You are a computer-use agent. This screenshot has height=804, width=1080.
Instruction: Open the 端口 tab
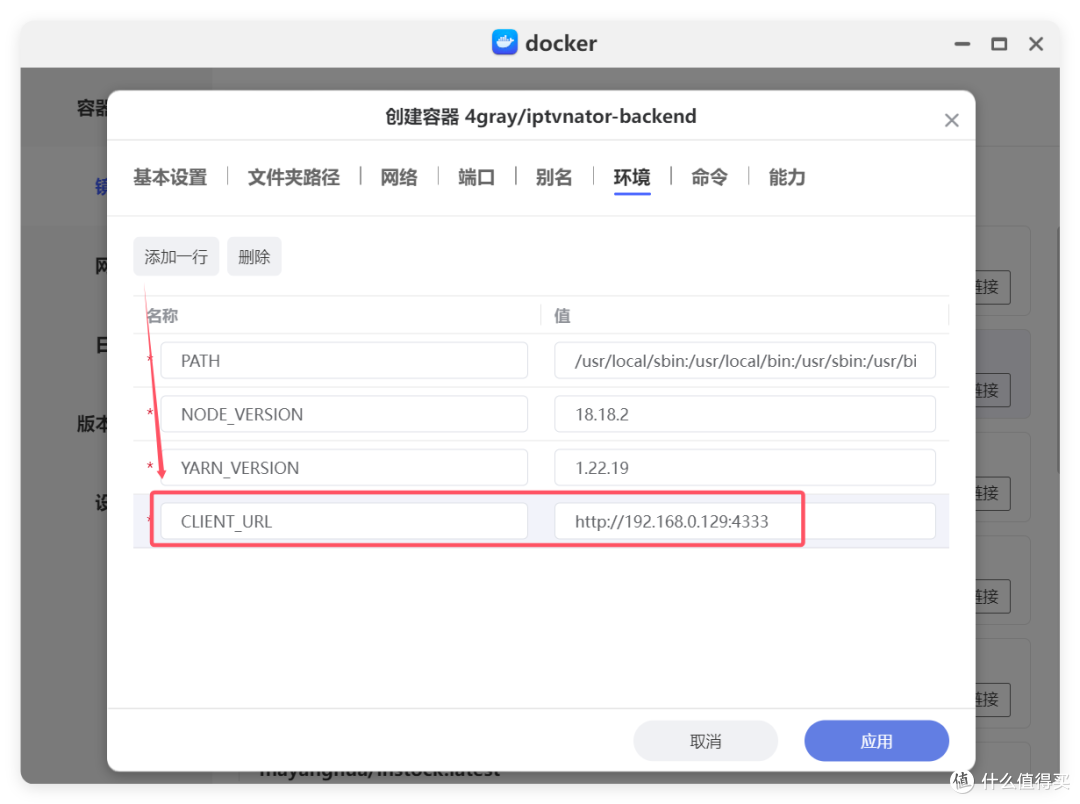(475, 176)
